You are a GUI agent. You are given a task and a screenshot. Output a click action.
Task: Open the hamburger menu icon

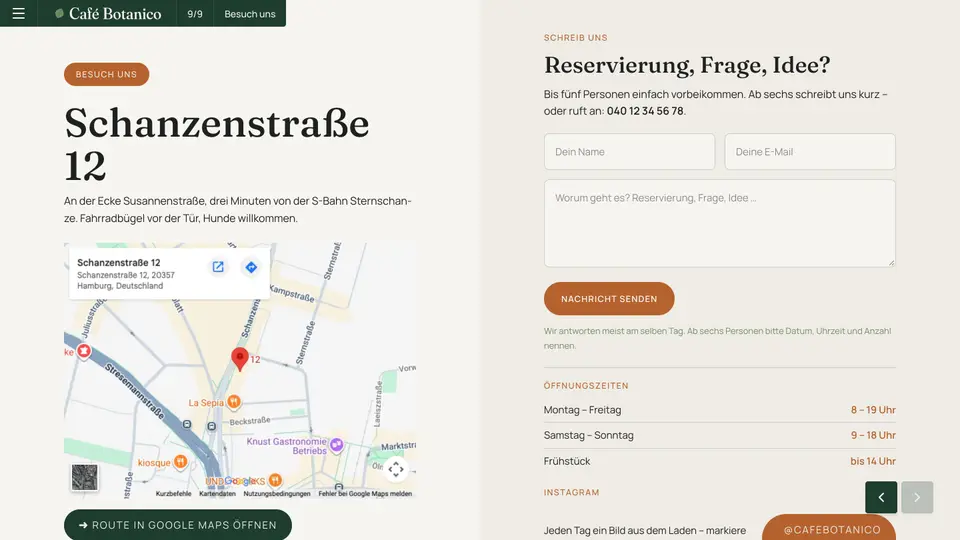[18, 13]
